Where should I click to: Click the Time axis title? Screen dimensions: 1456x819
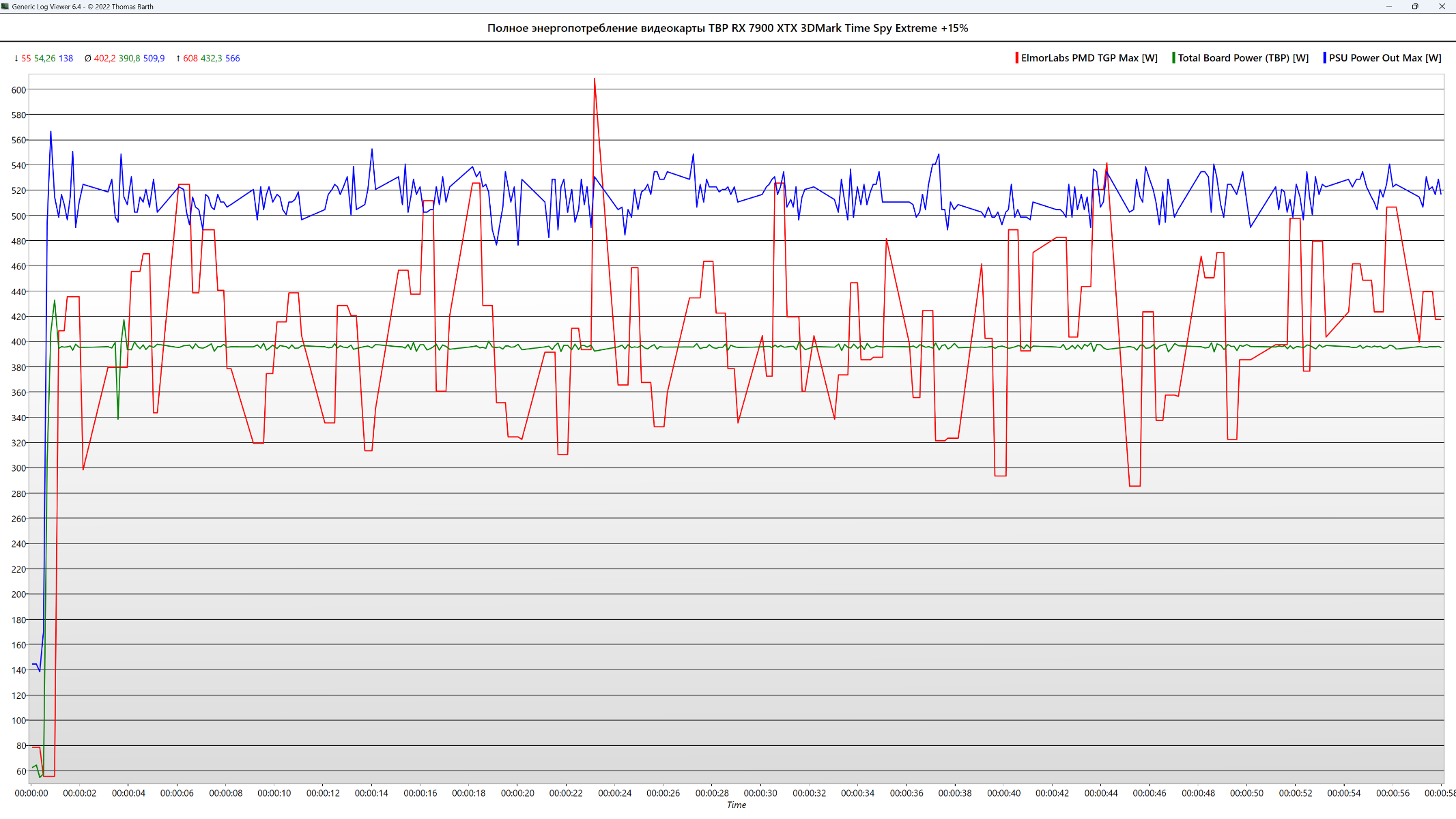736,805
